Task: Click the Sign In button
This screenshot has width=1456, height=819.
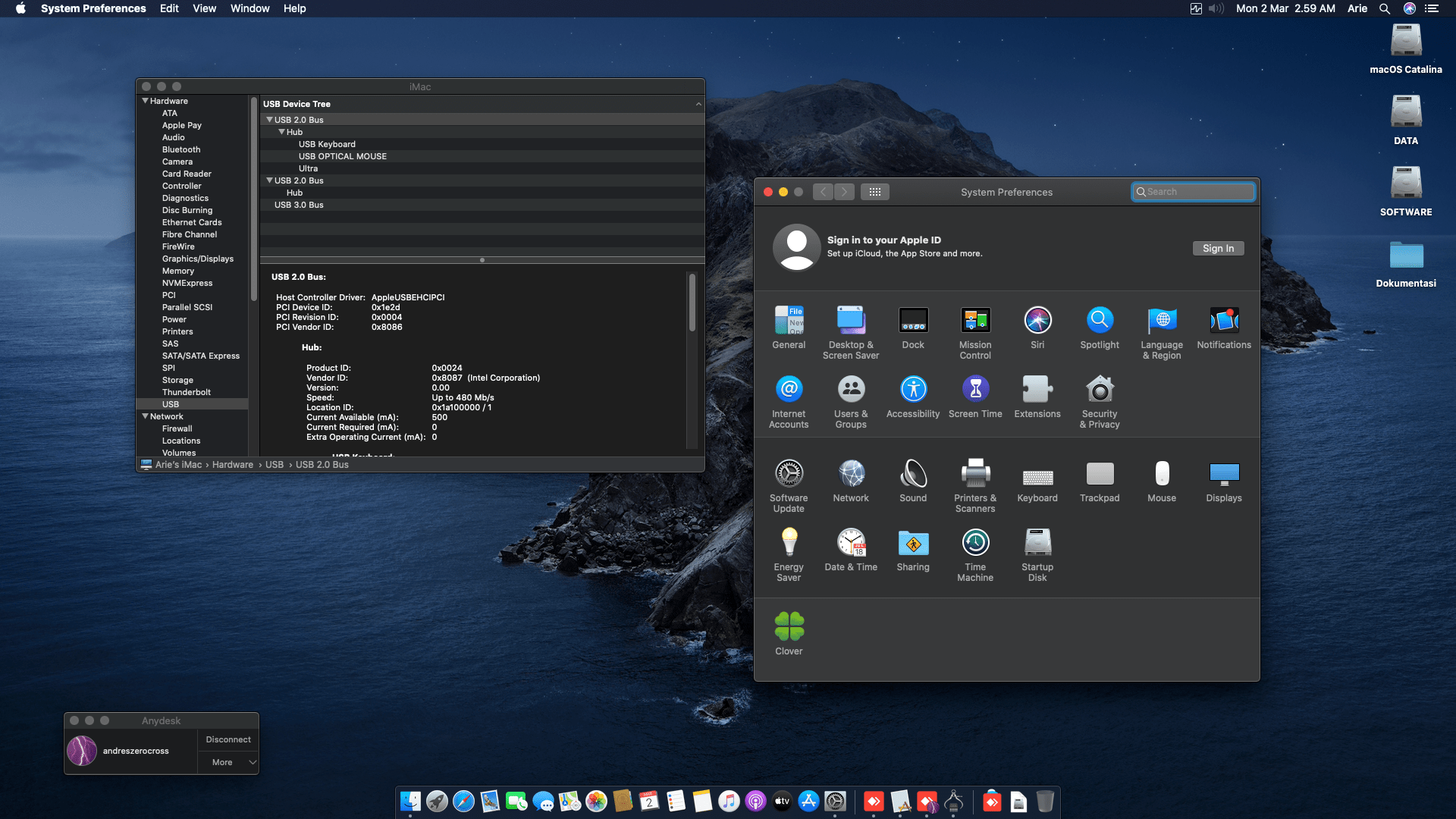Action: [1218, 248]
